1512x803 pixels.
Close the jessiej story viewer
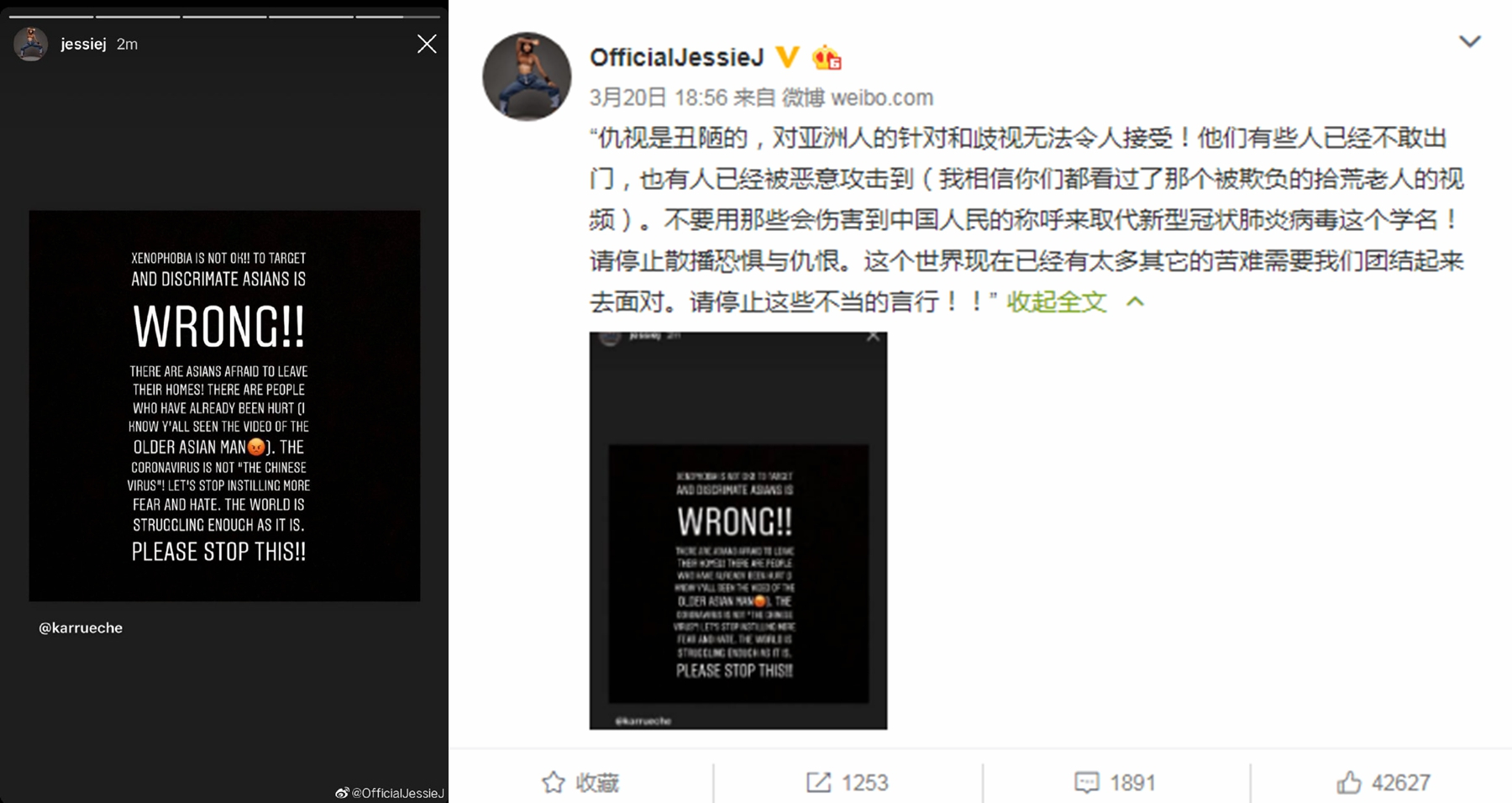click(x=427, y=44)
